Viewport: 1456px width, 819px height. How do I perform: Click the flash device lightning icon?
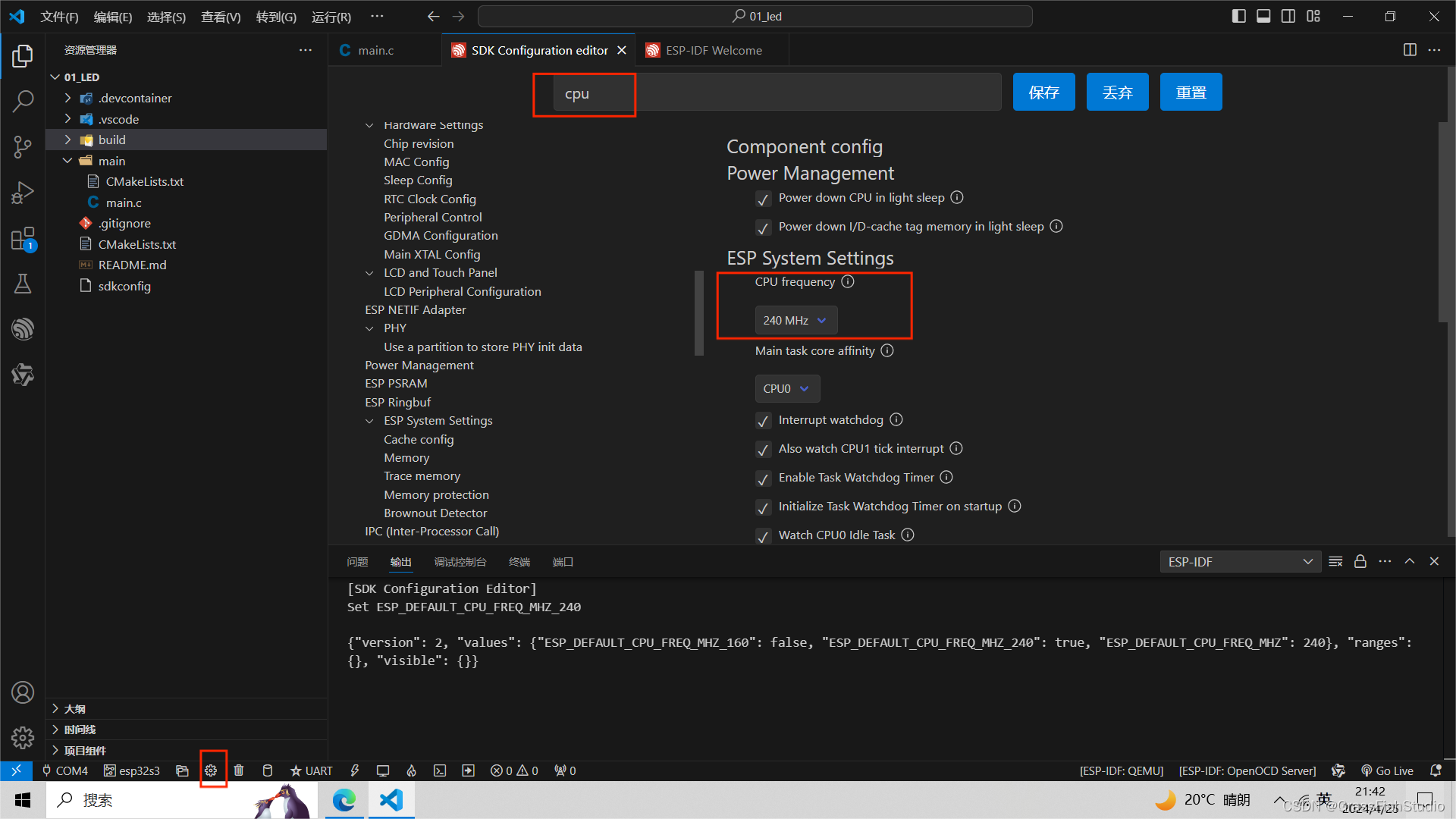click(355, 770)
